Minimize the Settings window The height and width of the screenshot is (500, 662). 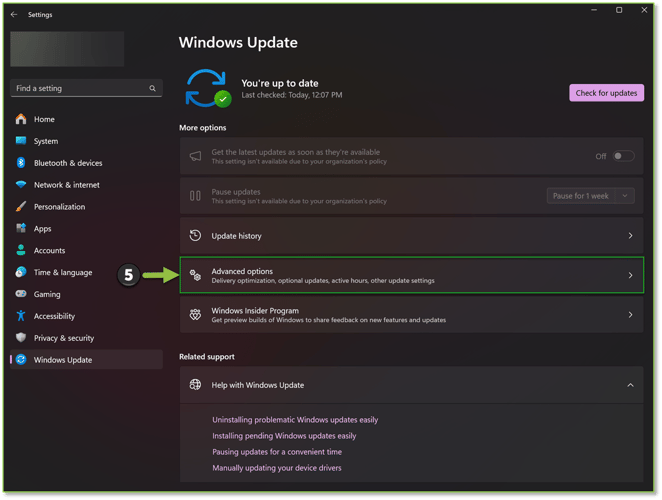click(594, 10)
